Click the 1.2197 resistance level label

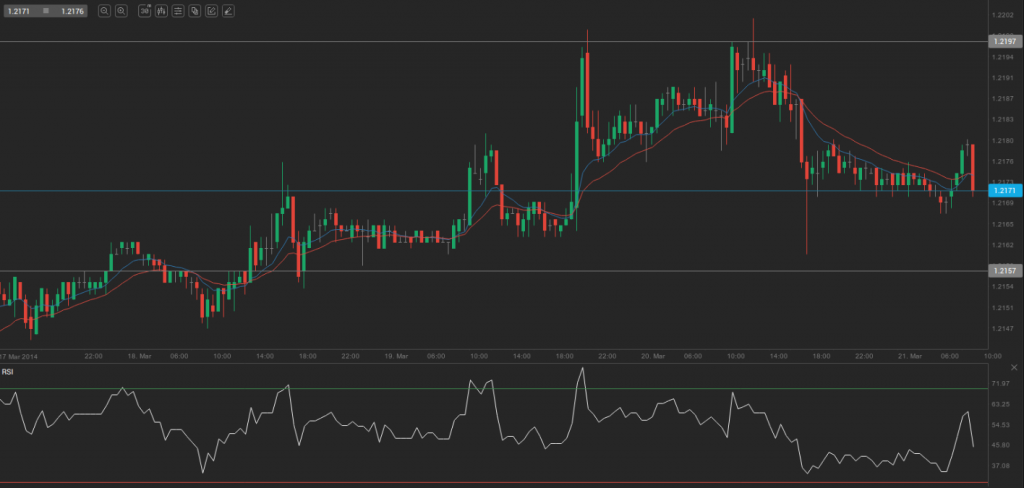(1003, 42)
